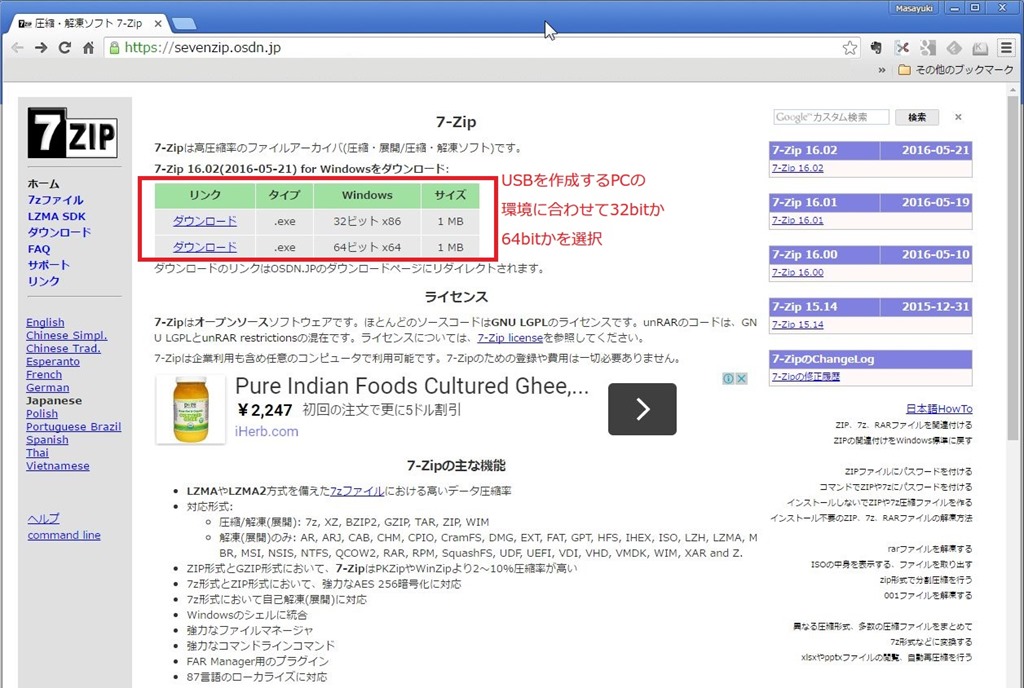Viewport: 1024px width, 688px height.
Task: Download the 64ビット x64 .exe
Action: tap(204, 247)
